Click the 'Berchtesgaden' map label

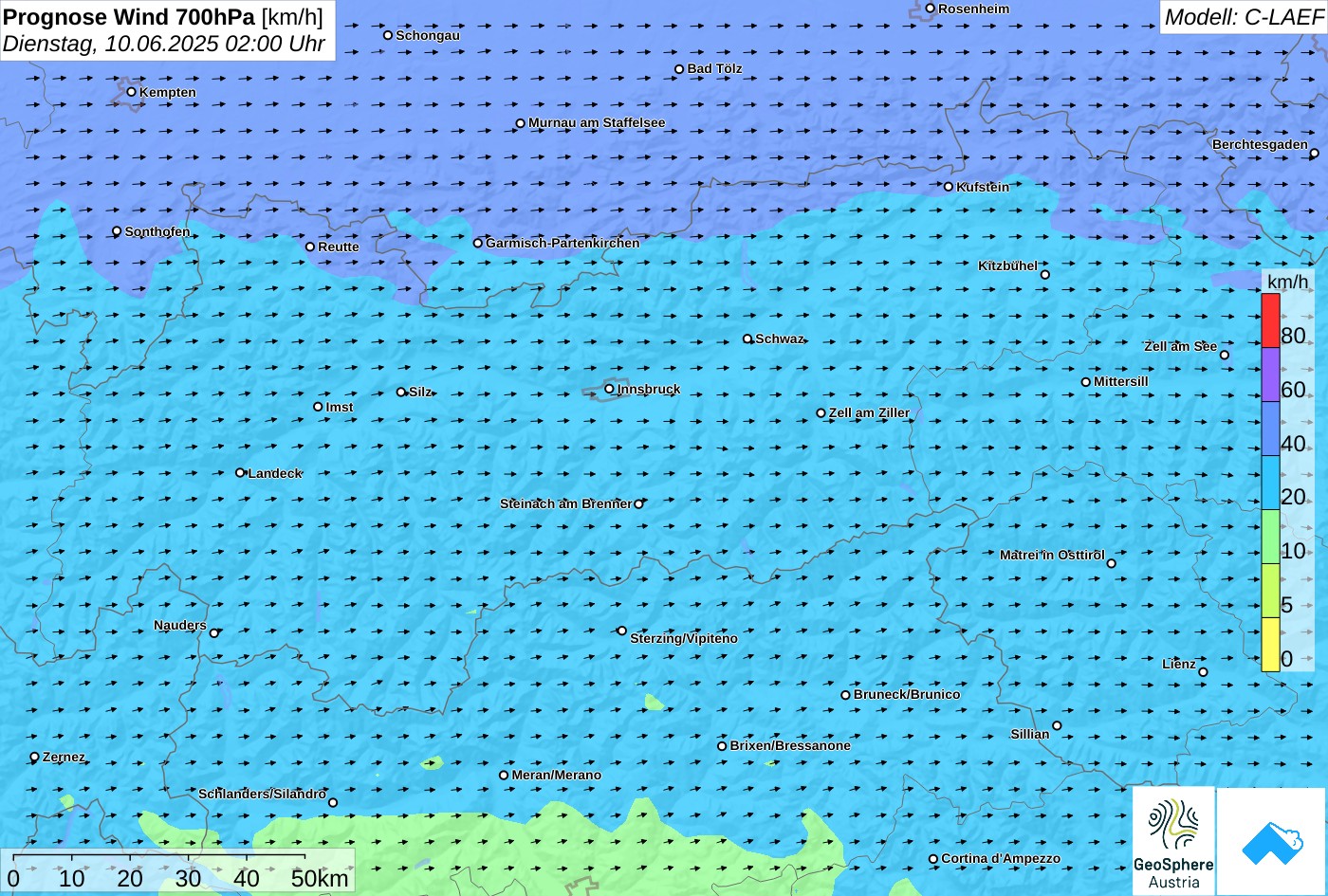(1260, 144)
